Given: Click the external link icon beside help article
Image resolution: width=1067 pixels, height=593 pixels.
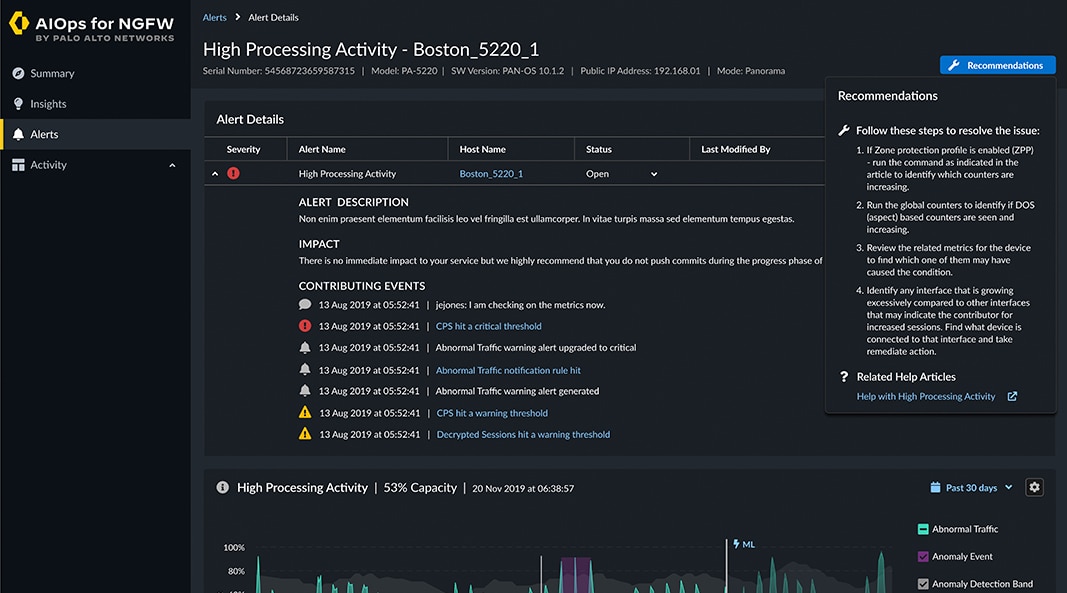Looking at the screenshot, I should pyautogui.click(x=1013, y=396).
